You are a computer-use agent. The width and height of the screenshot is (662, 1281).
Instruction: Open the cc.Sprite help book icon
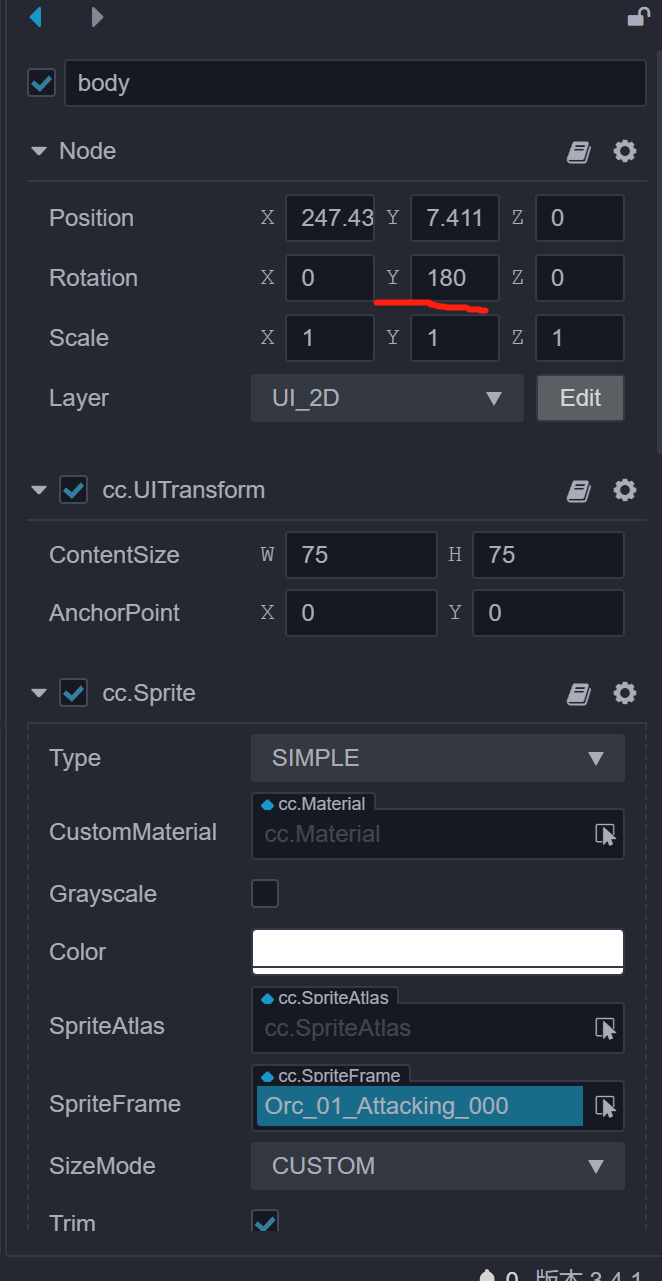[578, 694]
